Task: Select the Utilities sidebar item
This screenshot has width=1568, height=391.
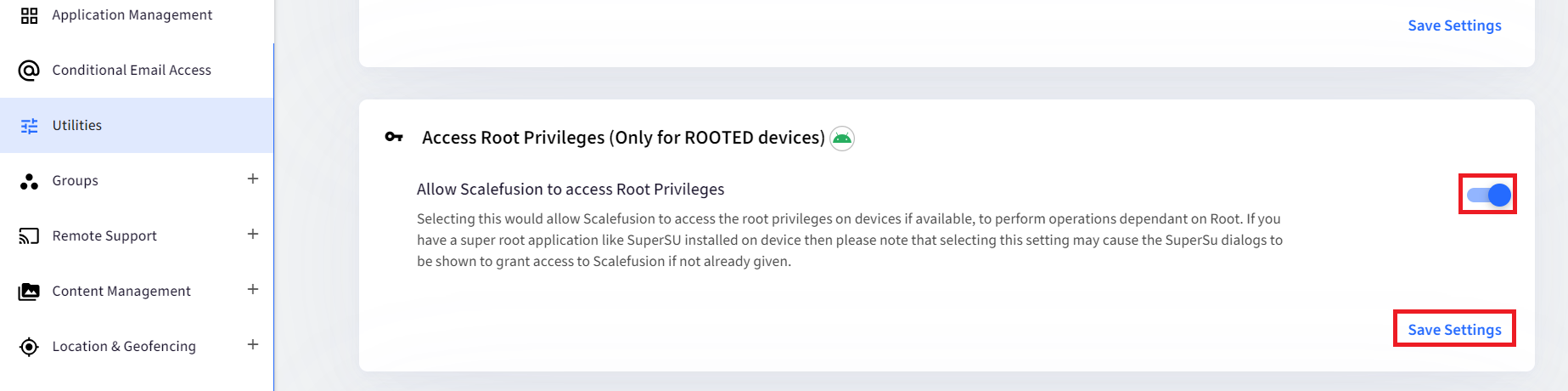Action: pos(137,126)
